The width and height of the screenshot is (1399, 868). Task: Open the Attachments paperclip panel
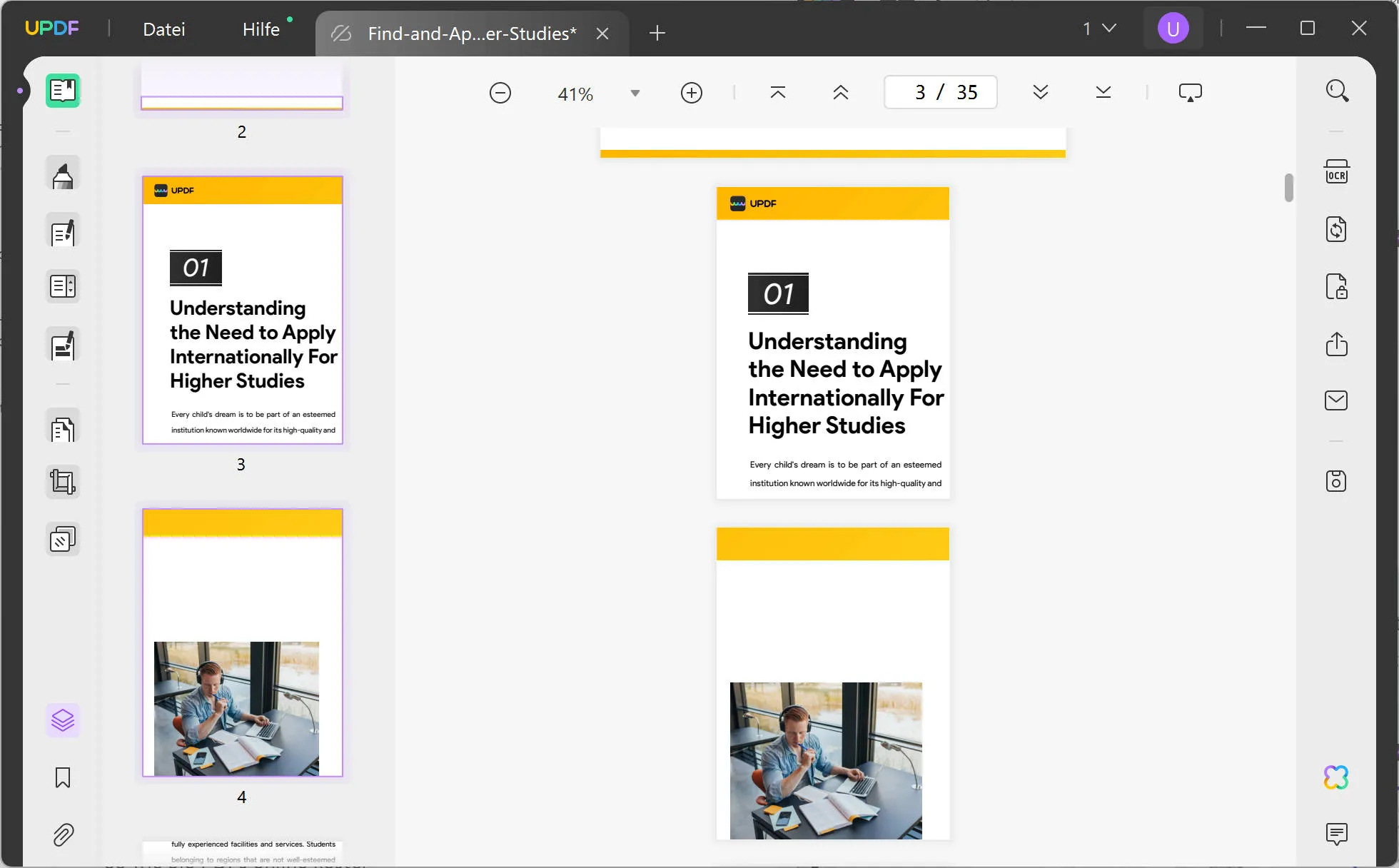coord(63,834)
